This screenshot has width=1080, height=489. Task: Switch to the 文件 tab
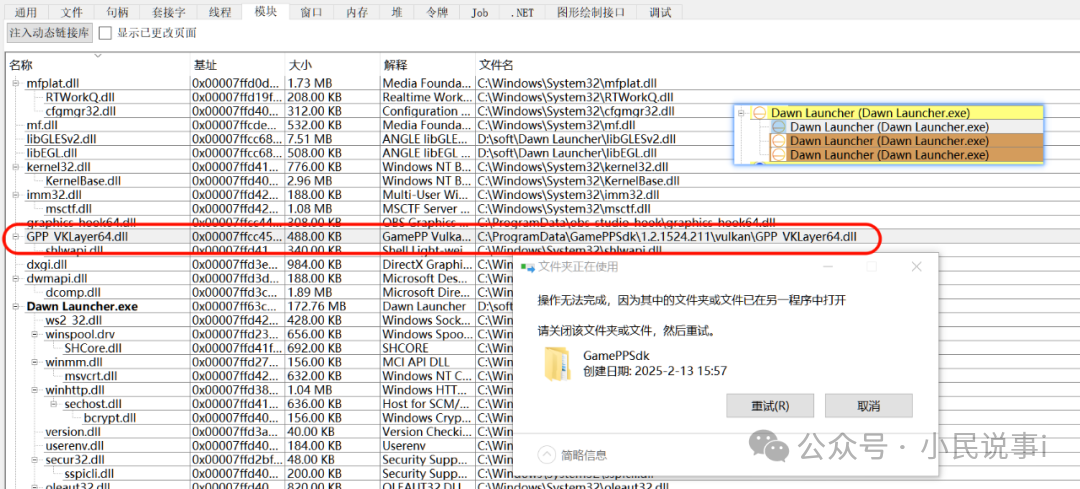[x=72, y=12]
